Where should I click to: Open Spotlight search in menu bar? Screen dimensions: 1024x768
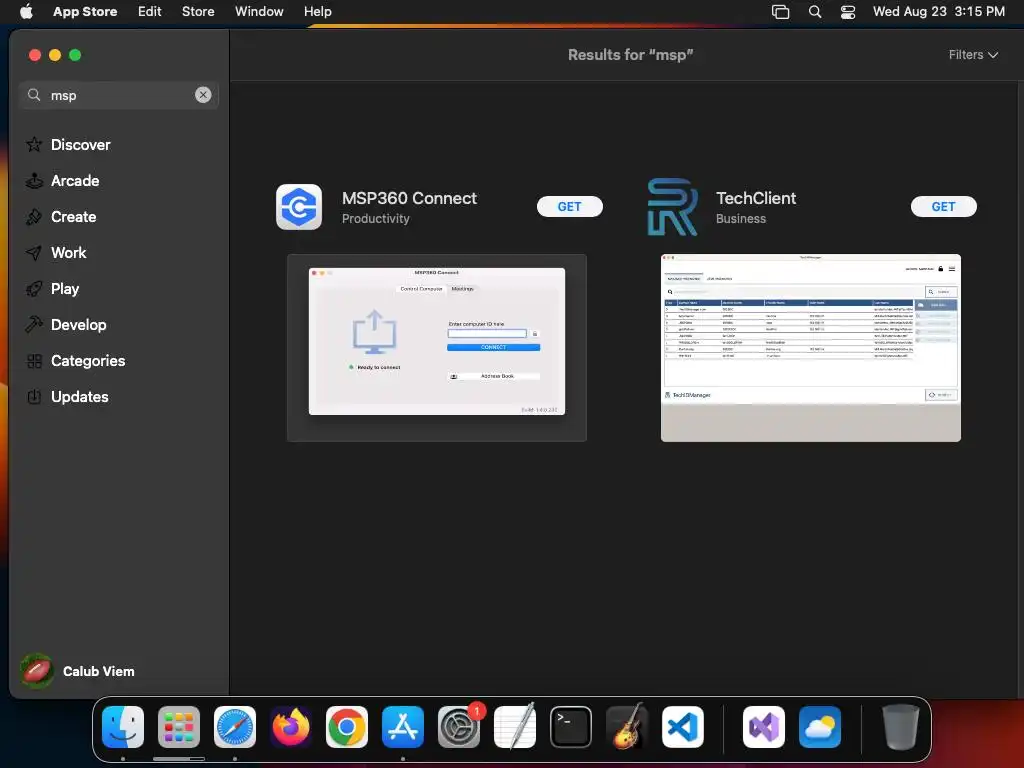[814, 11]
